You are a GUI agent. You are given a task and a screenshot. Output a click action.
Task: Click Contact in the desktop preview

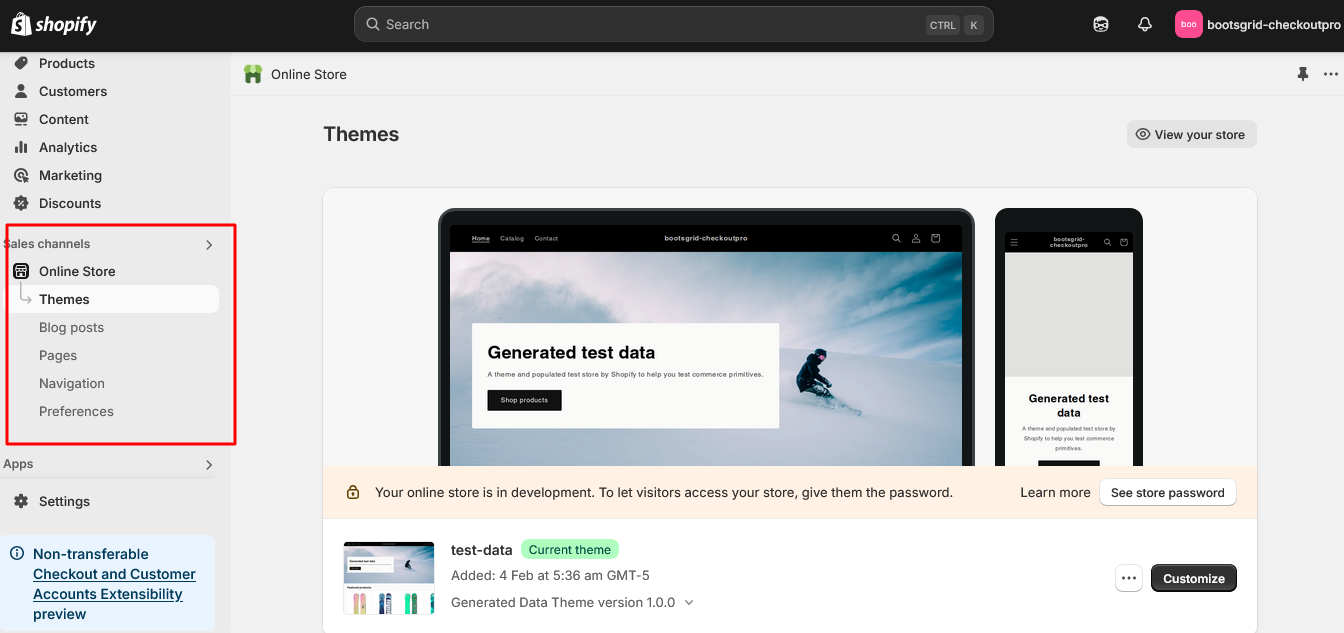[x=546, y=238]
